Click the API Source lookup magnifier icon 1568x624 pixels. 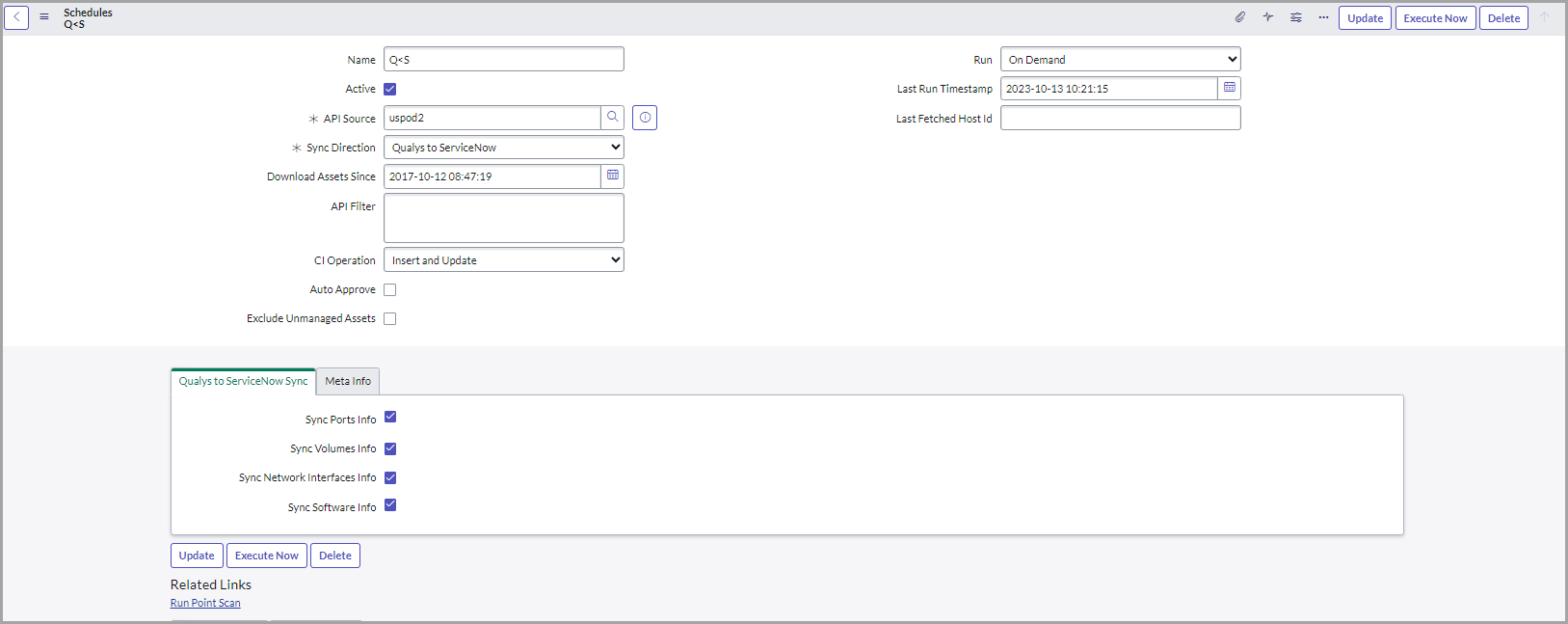click(x=612, y=118)
